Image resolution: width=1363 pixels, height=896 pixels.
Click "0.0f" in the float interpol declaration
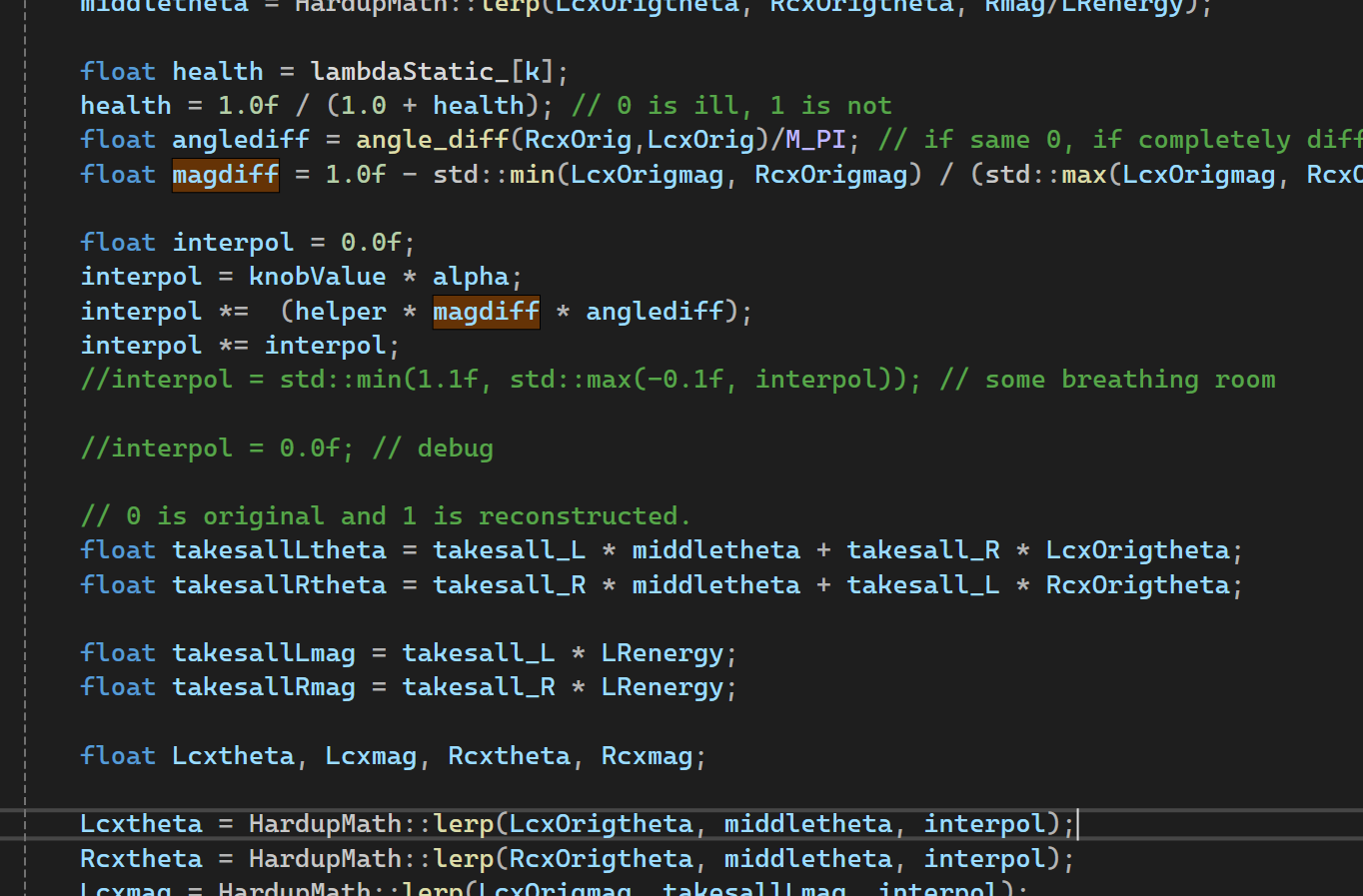tap(371, 243)
